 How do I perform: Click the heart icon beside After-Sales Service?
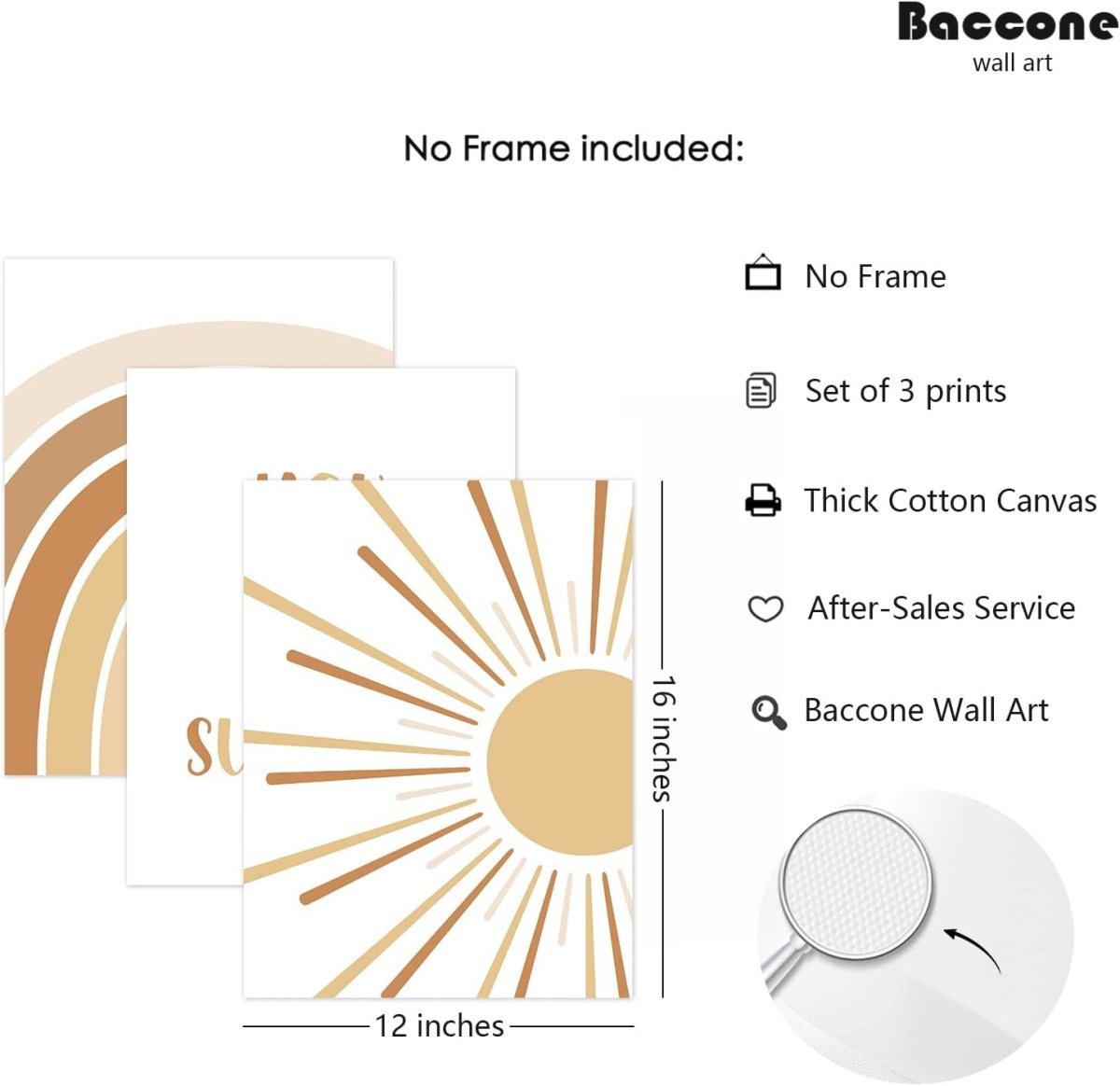coord(765,609)
